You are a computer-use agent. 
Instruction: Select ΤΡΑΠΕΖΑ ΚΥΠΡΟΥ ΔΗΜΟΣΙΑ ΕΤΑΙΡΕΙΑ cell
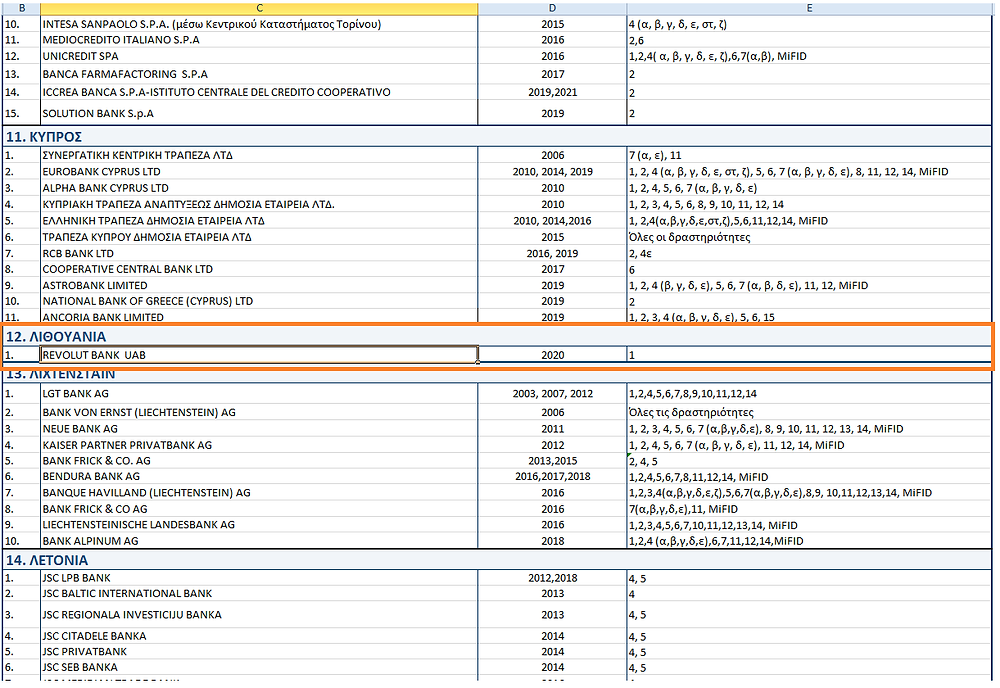tap(259, 237)
